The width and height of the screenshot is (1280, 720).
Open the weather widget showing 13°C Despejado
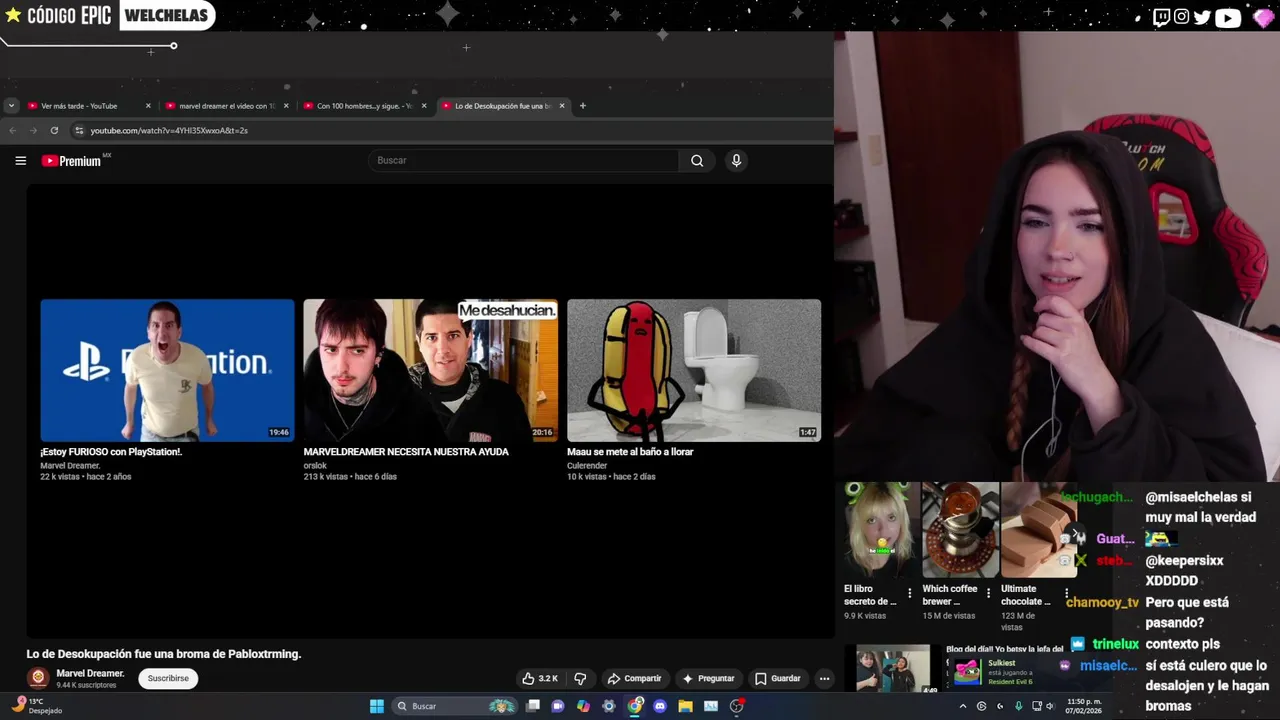point(38,706)
